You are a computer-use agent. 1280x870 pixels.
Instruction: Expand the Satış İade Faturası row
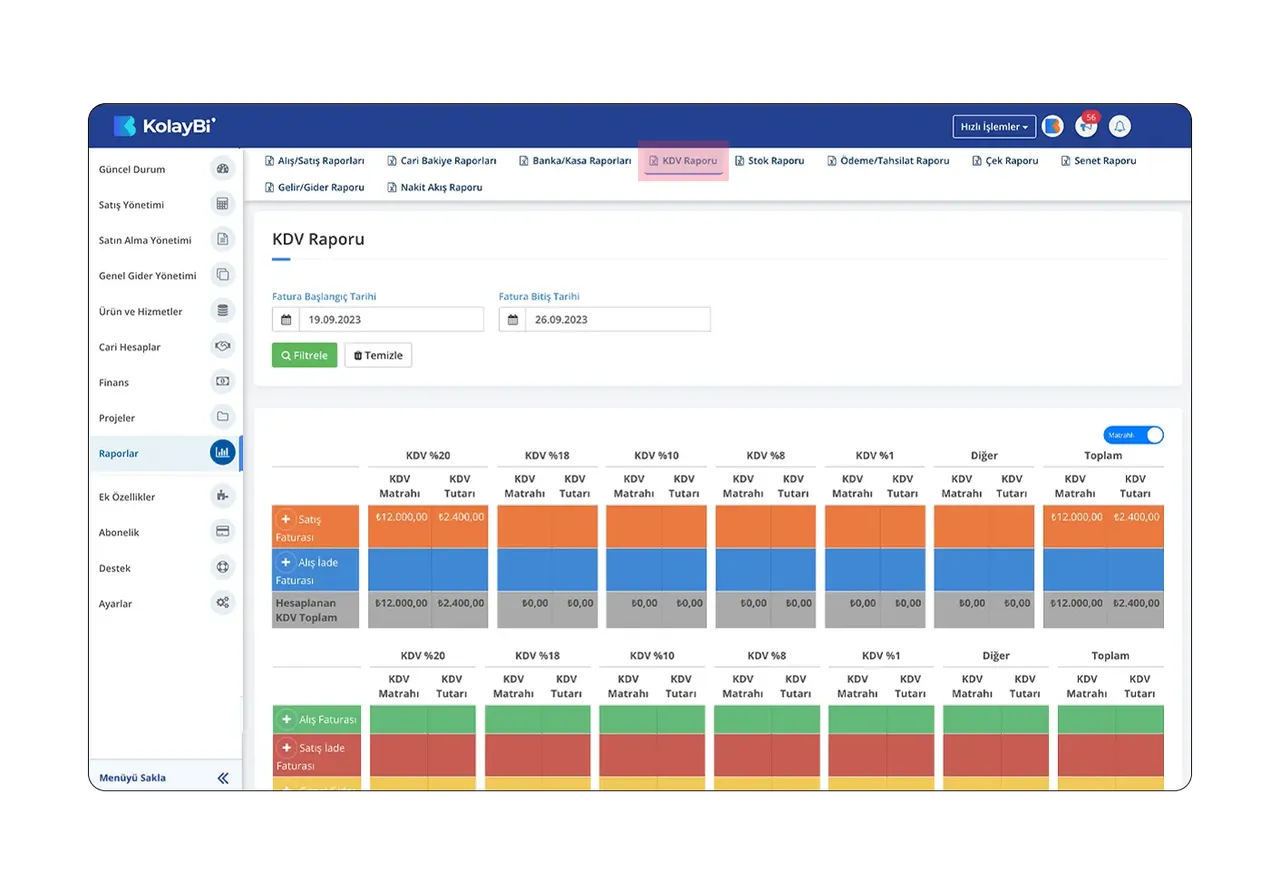[287, 748]
